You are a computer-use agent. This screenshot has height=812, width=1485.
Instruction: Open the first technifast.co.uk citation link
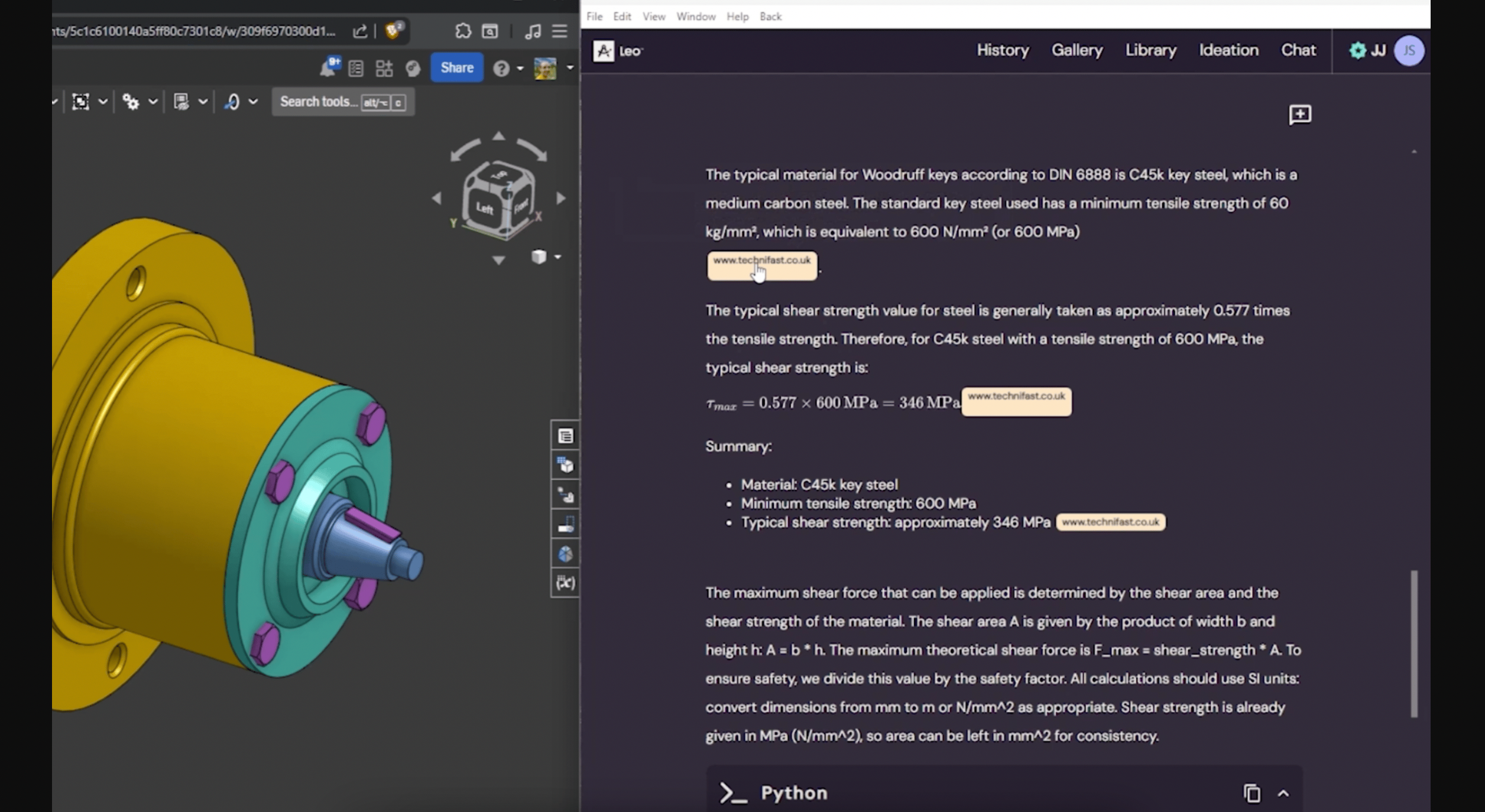(x=761, y=265)
